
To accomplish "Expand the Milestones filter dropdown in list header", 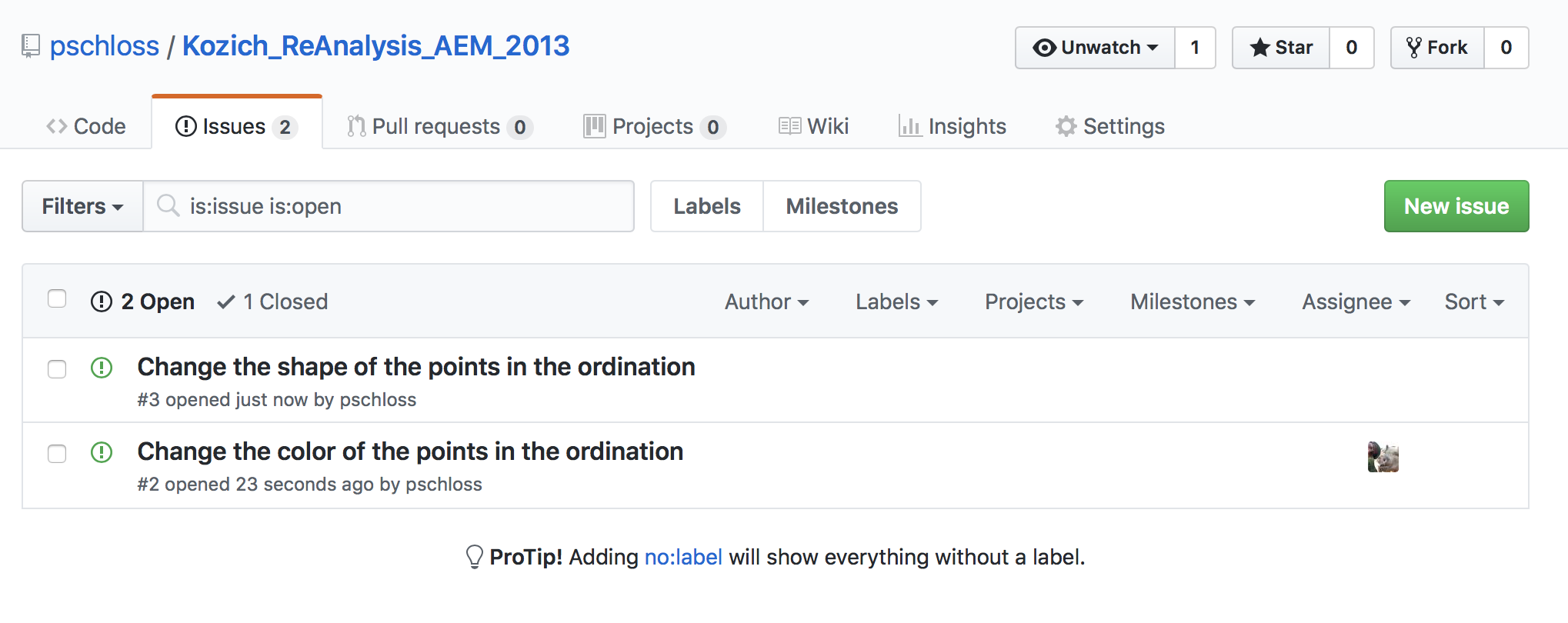I will click(x=1193, y=302).
